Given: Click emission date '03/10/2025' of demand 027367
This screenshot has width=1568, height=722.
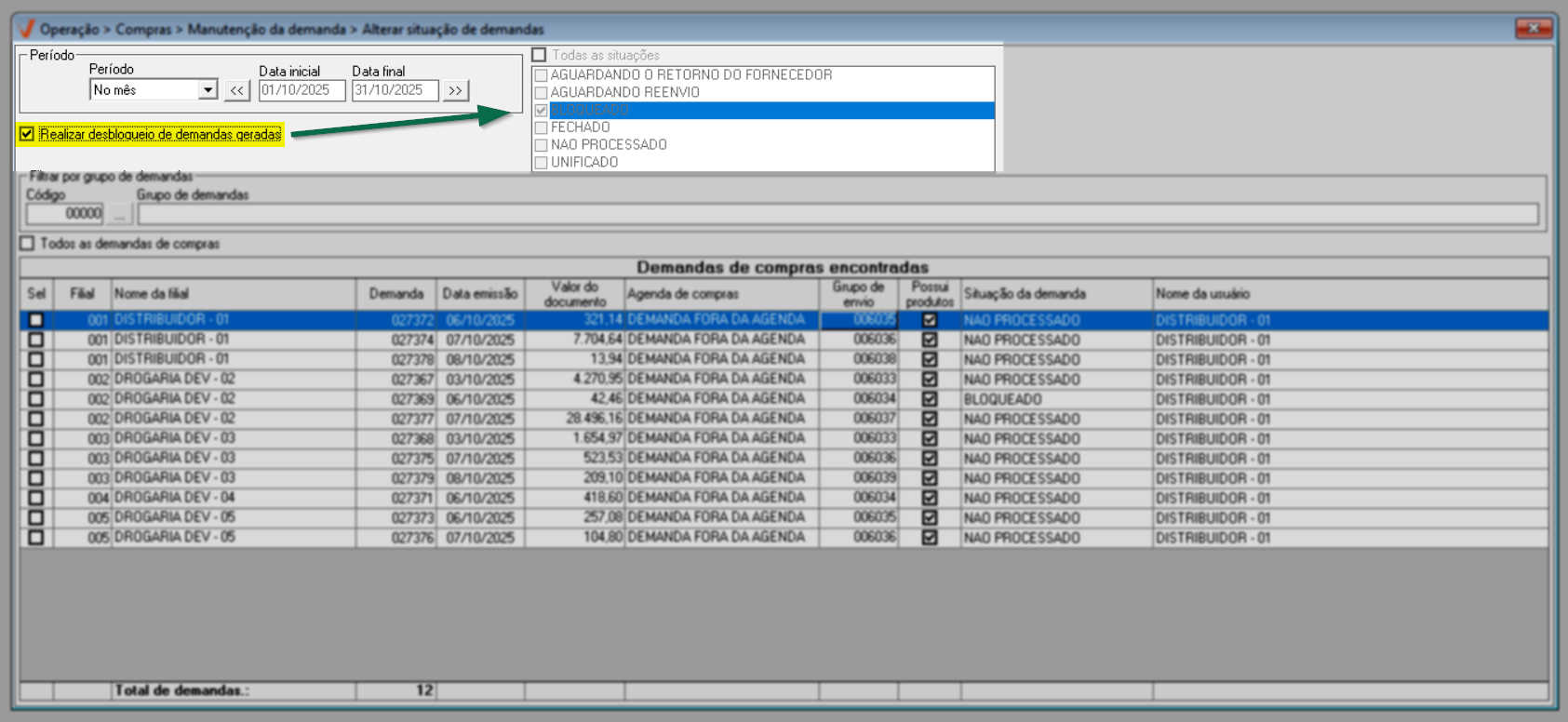Looking at the screenshot, I should pos(480,380).
